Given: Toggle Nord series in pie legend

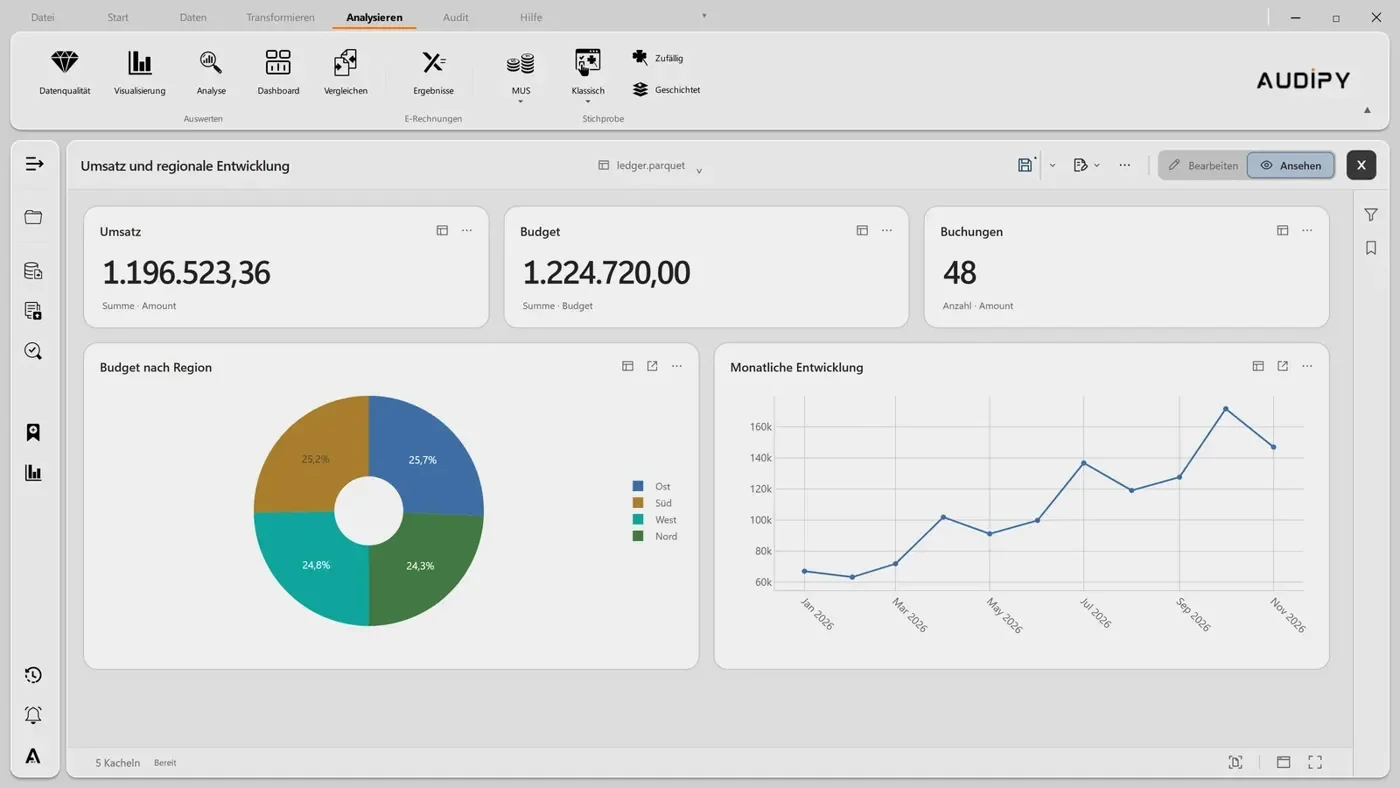Looking at the screenshot, I should (x=654, y=536).
